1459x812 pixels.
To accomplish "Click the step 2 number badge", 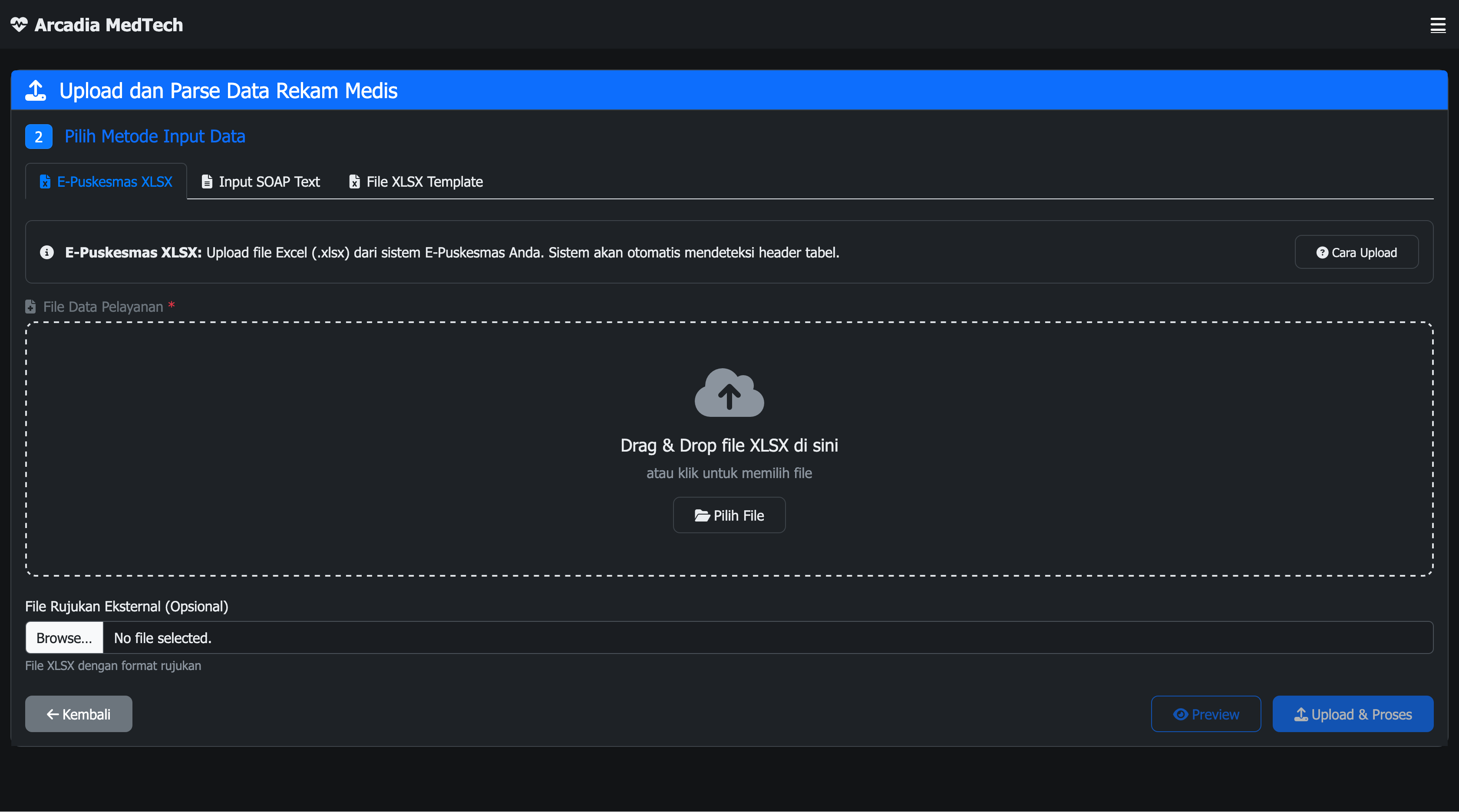I will [x=39, y=136].
